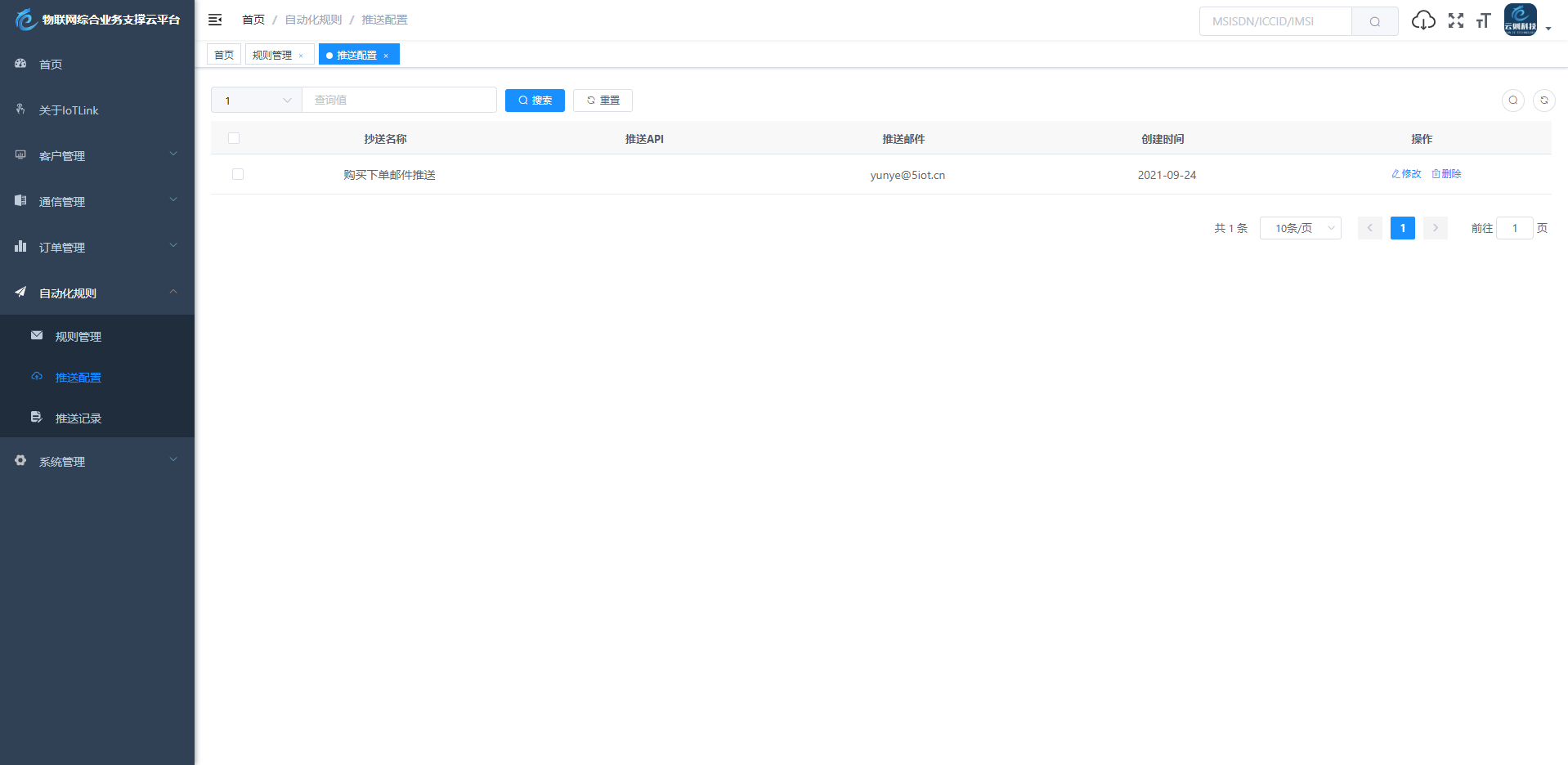1568x765 pixels.
Task: Click the 抄送名称 column header
Action: pos(386,139)
